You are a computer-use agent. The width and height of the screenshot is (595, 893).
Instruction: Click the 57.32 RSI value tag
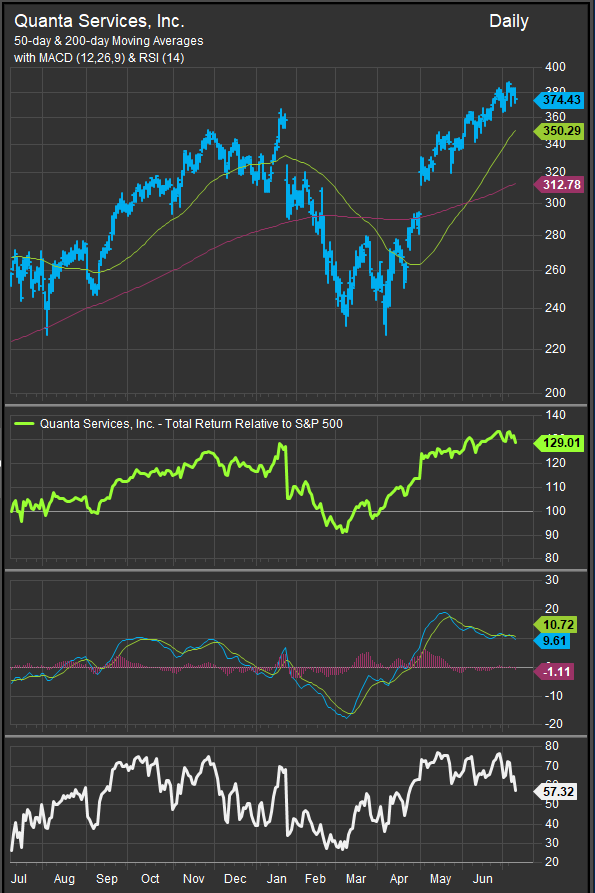click(556, 792)
